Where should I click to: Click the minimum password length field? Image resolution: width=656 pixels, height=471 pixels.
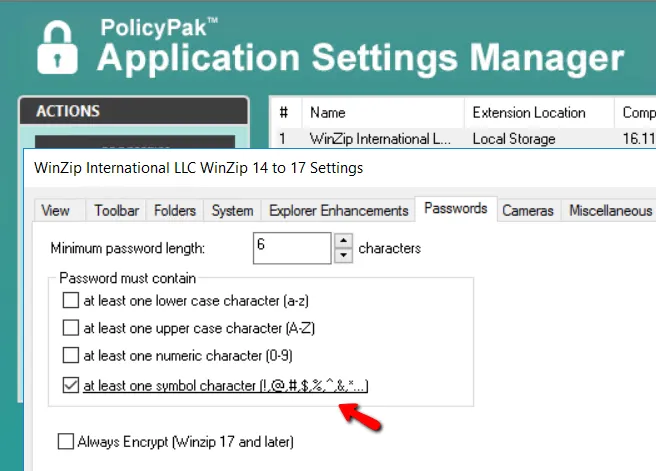(x=292, y=248)
